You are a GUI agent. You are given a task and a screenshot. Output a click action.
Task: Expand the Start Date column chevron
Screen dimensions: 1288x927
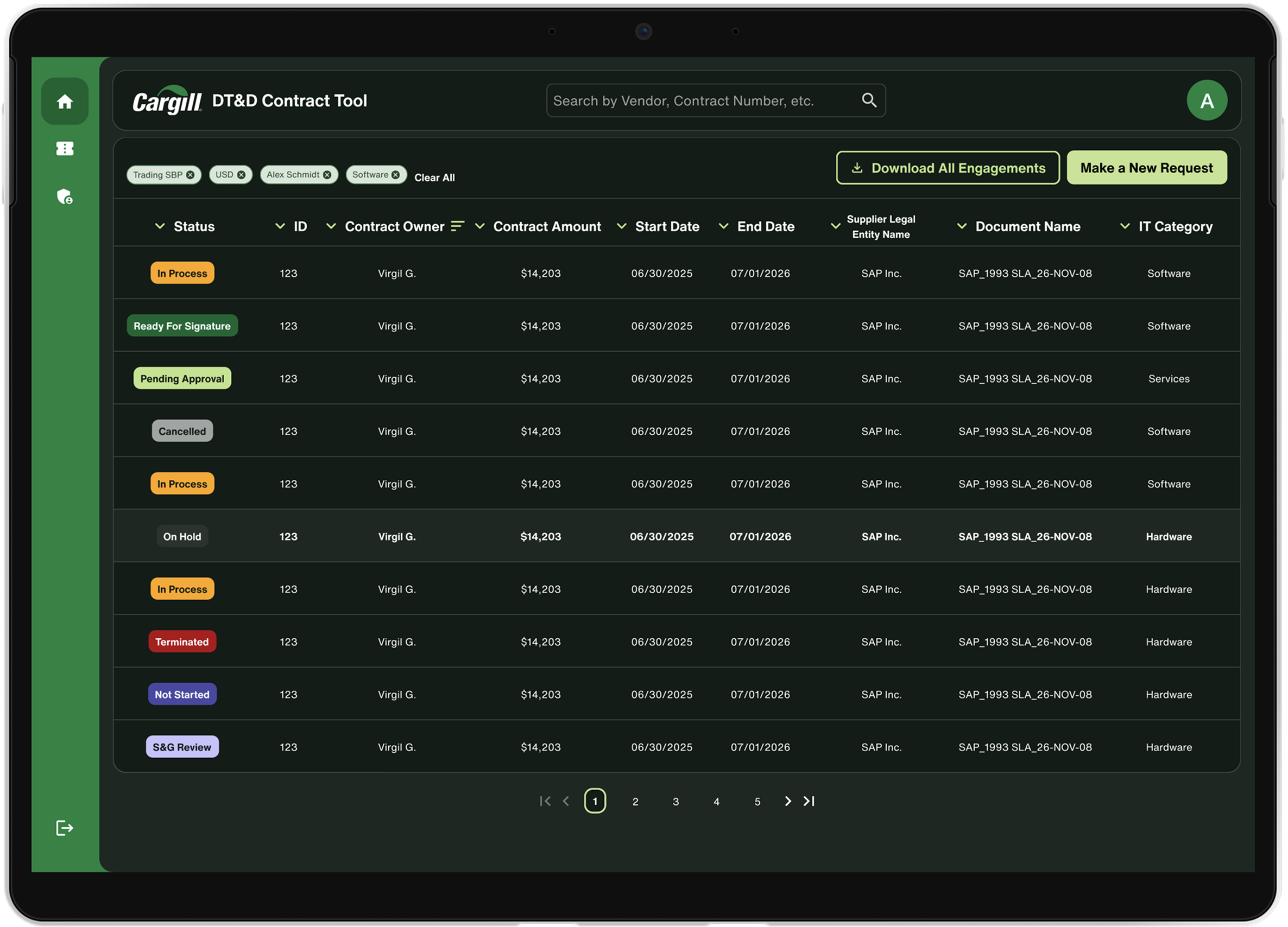pyautogui.click(x=622, y=226)
